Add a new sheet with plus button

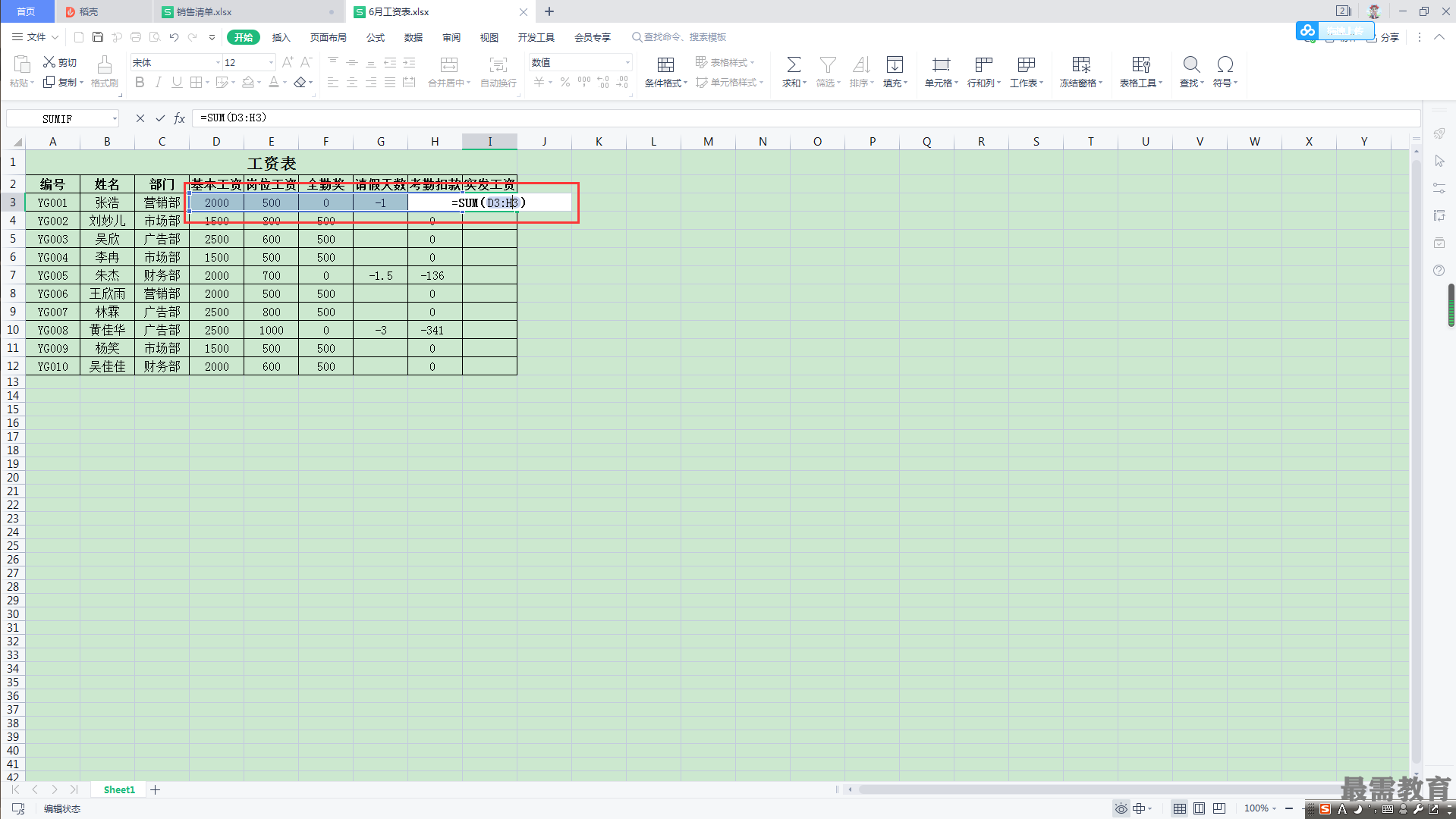point(156,789)
